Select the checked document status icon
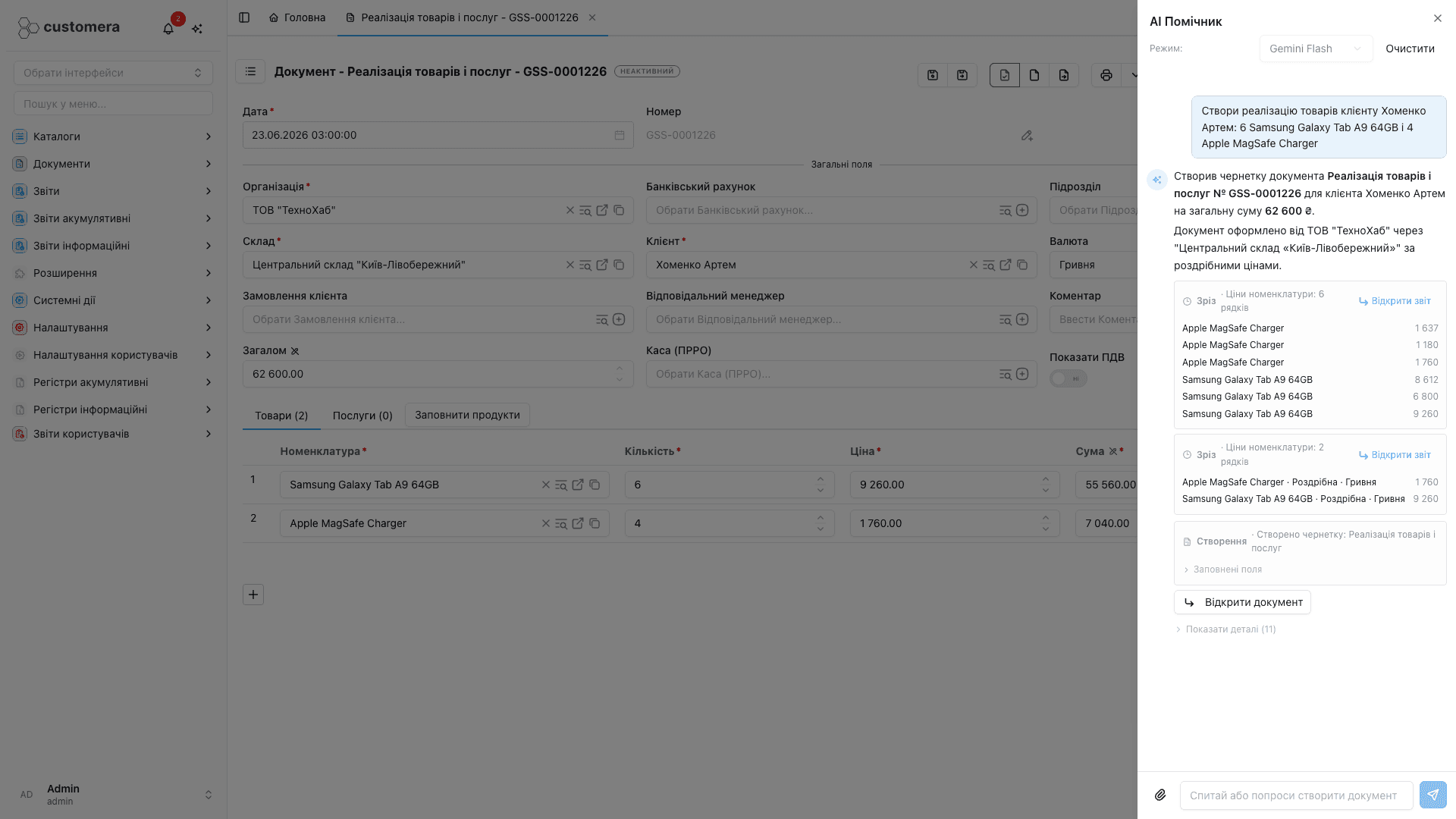The image size is (1456, 819). pos(1005,75)
